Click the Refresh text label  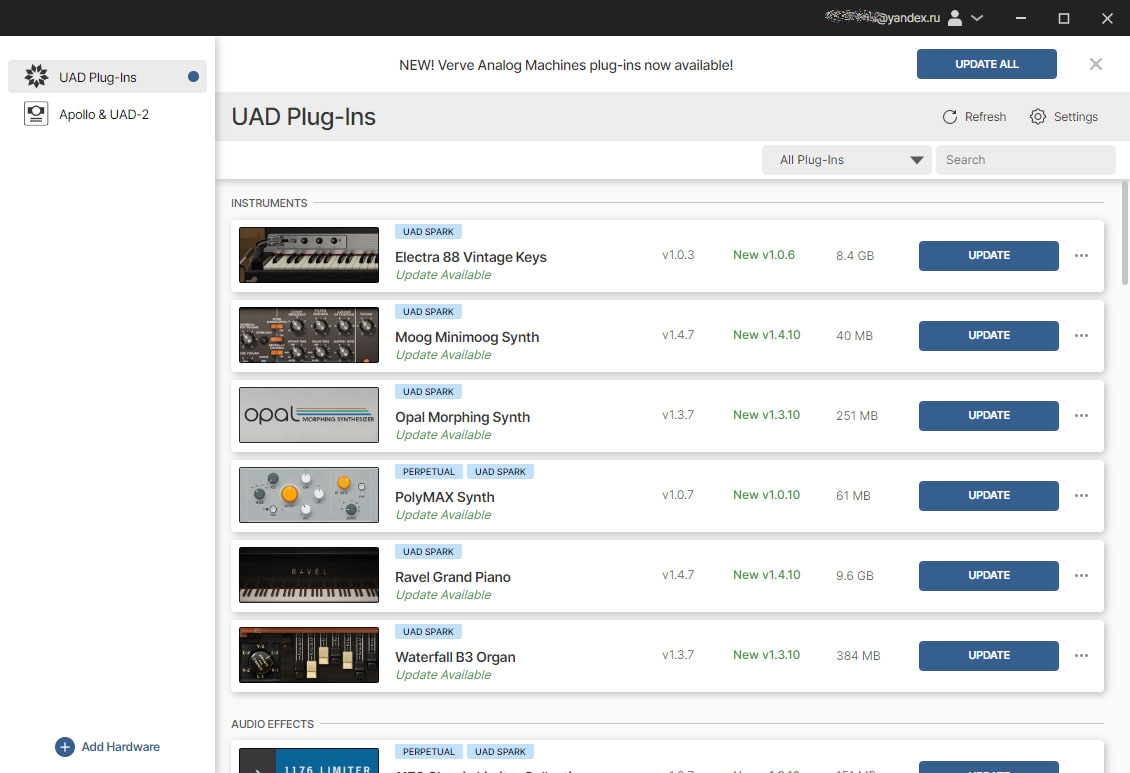(x=985, y=117)
